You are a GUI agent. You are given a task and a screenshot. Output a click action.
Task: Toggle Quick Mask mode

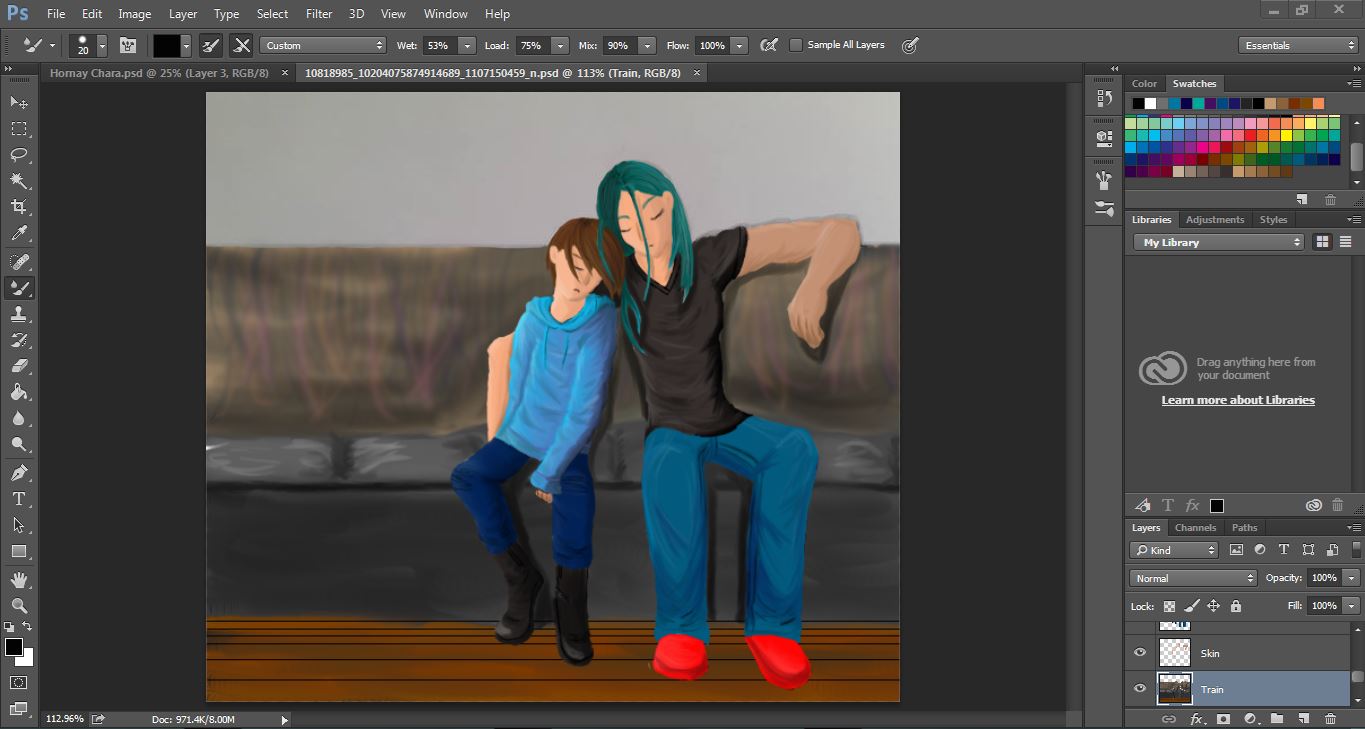19,682
